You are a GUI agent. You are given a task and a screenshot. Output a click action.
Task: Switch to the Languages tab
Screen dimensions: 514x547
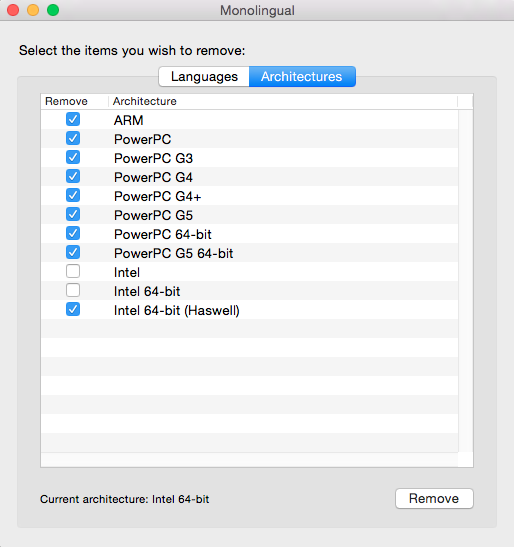204,76
